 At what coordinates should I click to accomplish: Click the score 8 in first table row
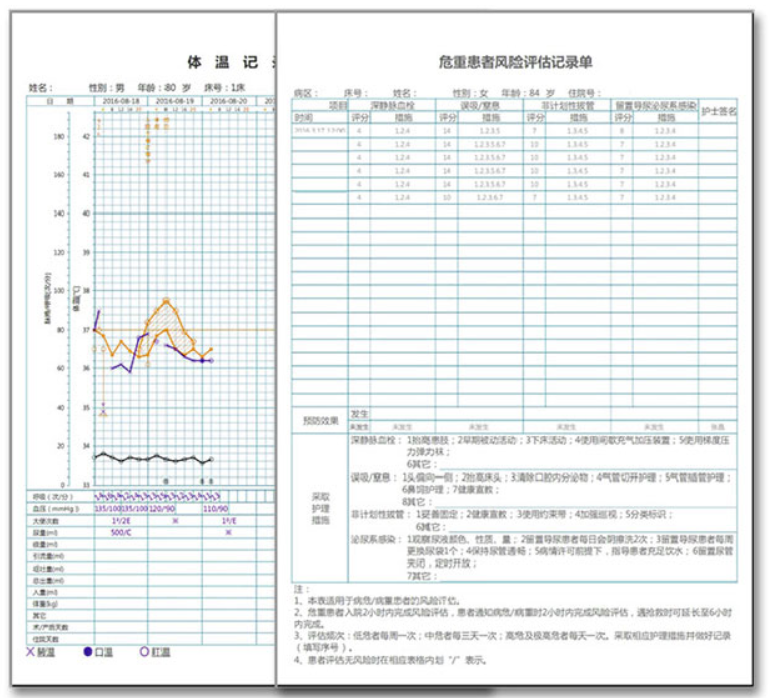point(622,131)
